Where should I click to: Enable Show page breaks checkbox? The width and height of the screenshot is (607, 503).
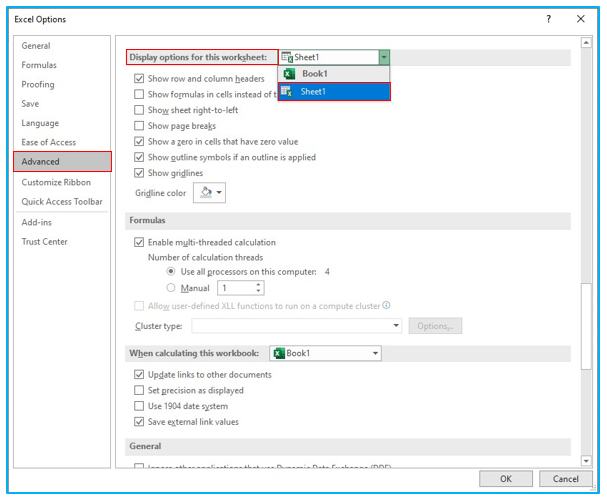pos(139,126)
